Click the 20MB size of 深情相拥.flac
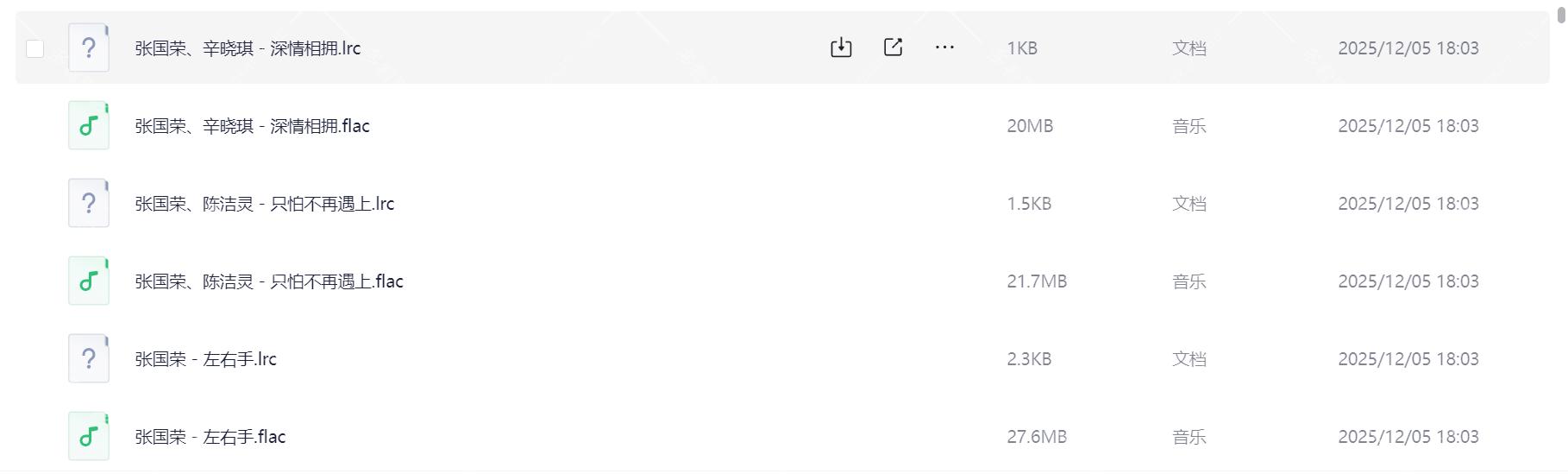 click(1030, 126)
